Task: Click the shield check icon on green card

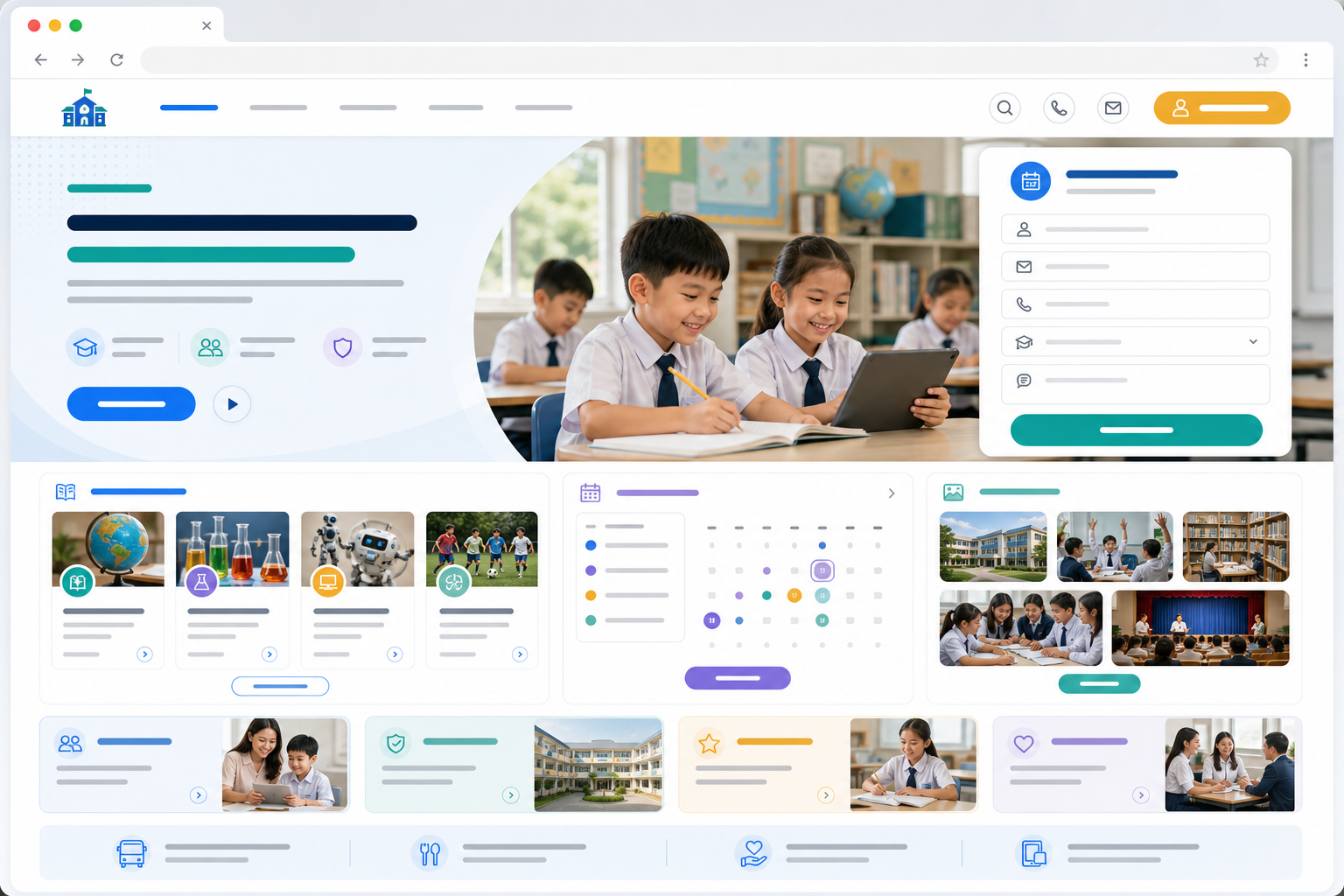Action: [x=395, y=744]
